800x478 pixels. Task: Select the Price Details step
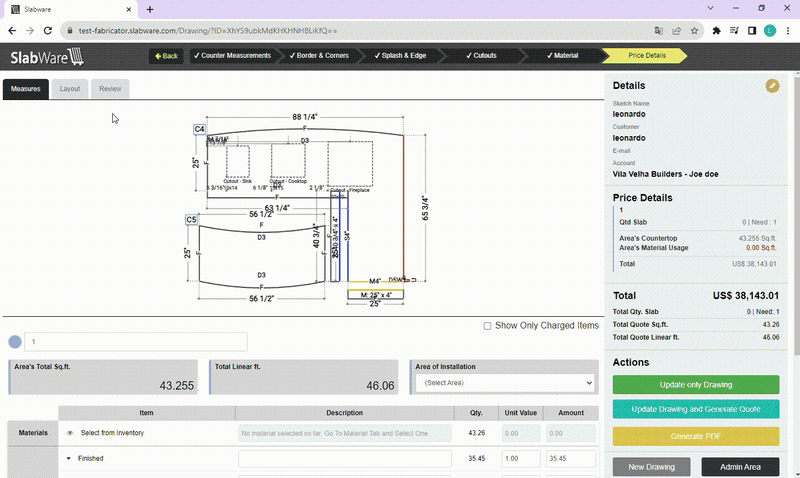pyautogui.click(x=646, y=56)
